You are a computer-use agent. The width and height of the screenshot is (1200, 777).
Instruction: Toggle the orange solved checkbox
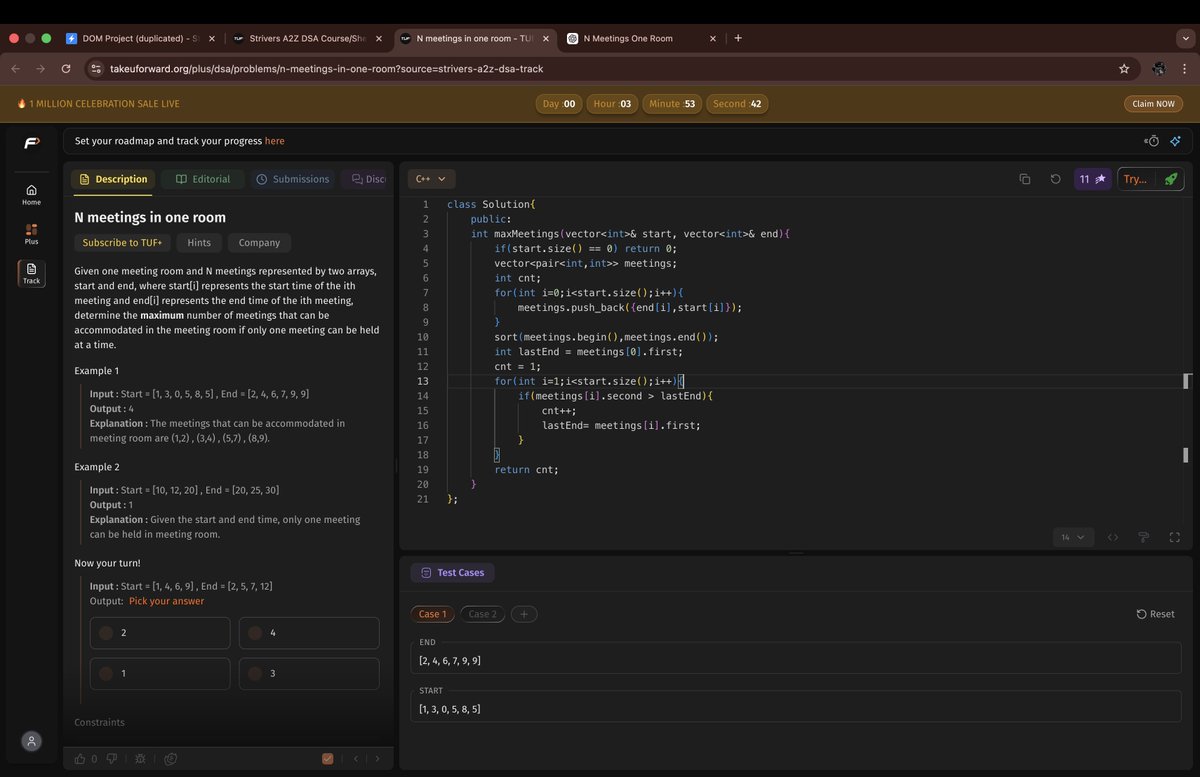pos(328,759)
